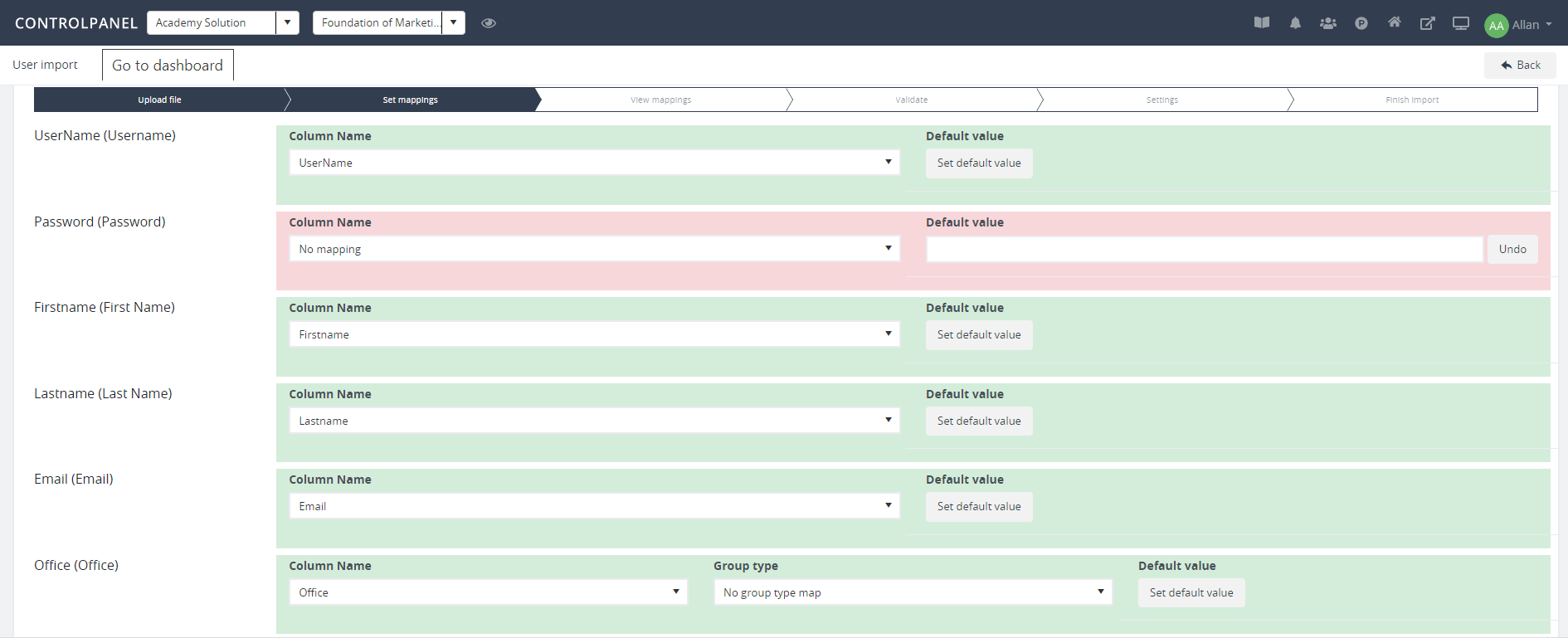Viewport: 1568px width, 638px height.
Task: Open UserName column name dropdown
Action: click(594, 163)
